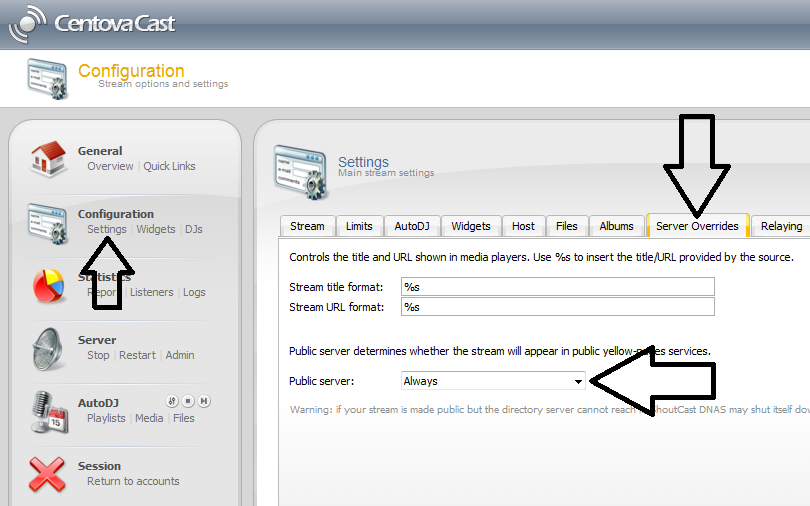810x506 pixels.
Task: Click the General section heading
Action: coord(100,151)
